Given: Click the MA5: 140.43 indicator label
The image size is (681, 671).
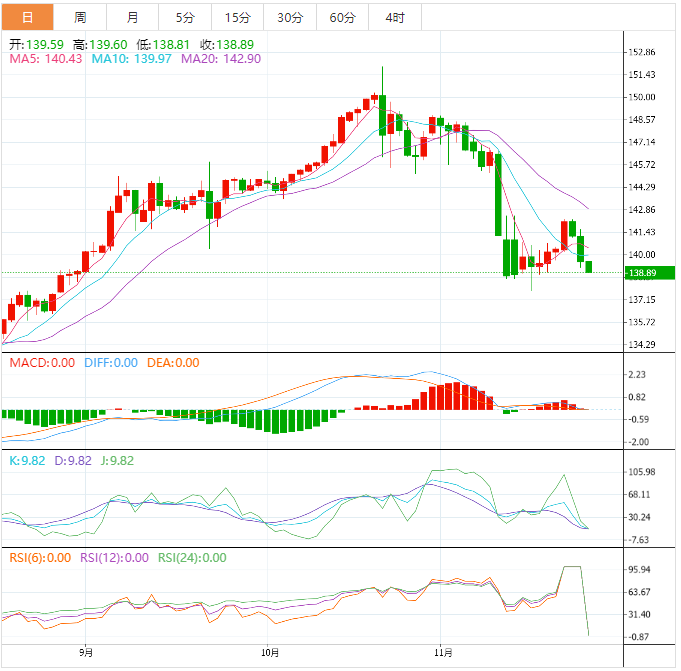Looking at the screenshot, I should [x=45, y=59].
